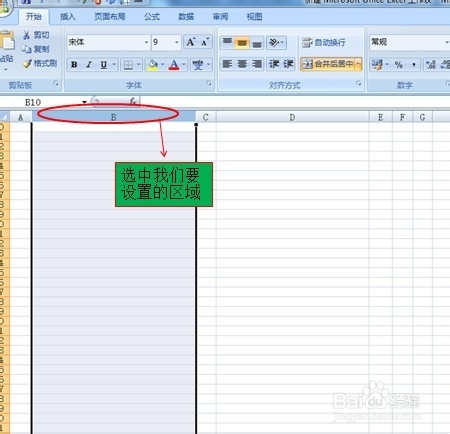
Task: Decrease font size with small A
Action: 205,42
